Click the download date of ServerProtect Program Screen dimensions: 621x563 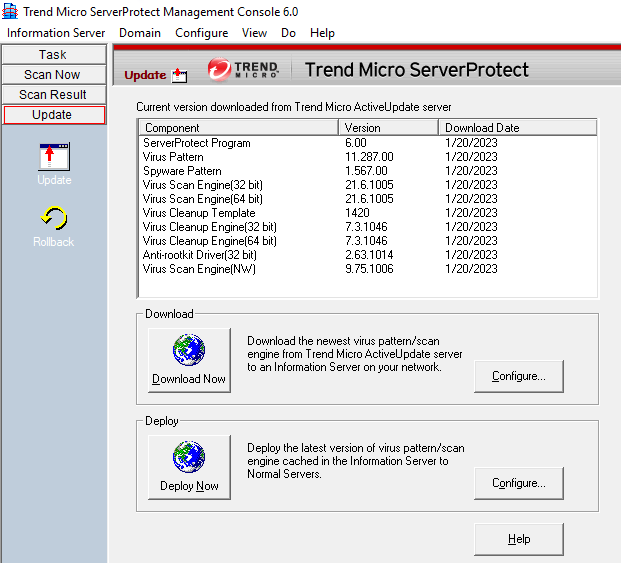click(471, 143)
